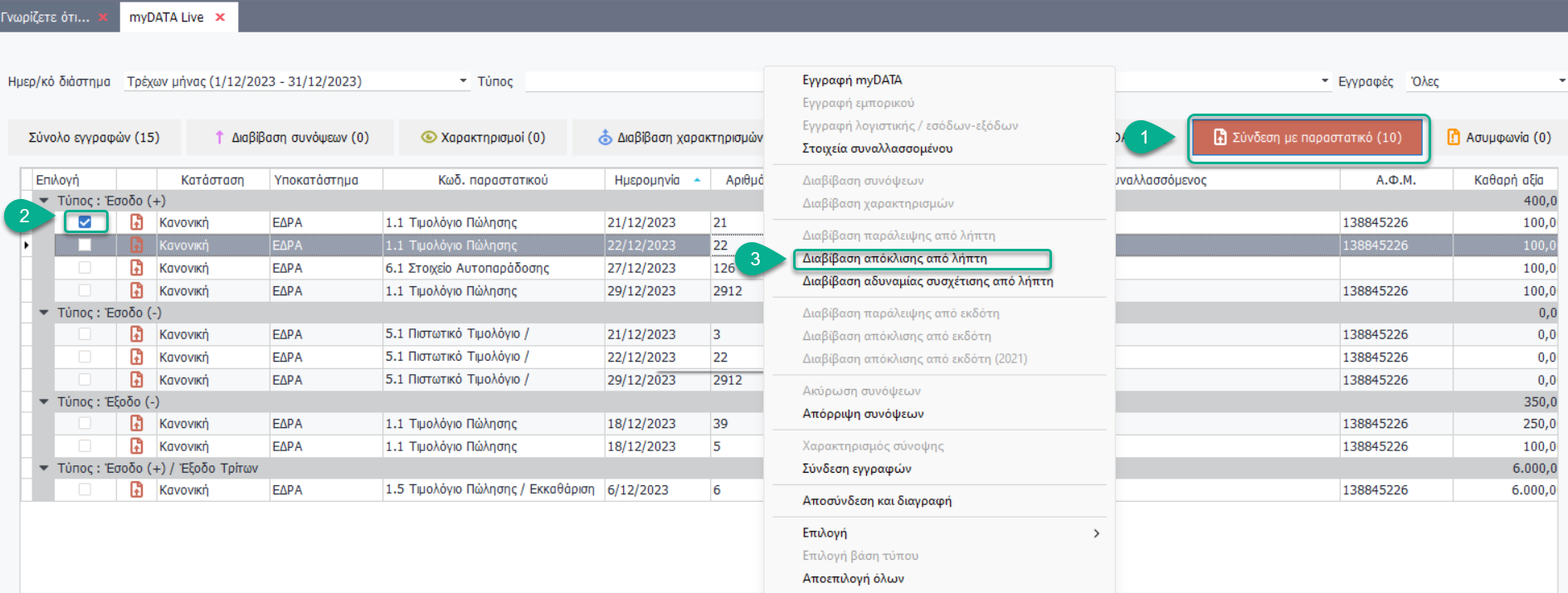Close the myDATA Live tab
1568x593 pixels.
click(220, 17)
